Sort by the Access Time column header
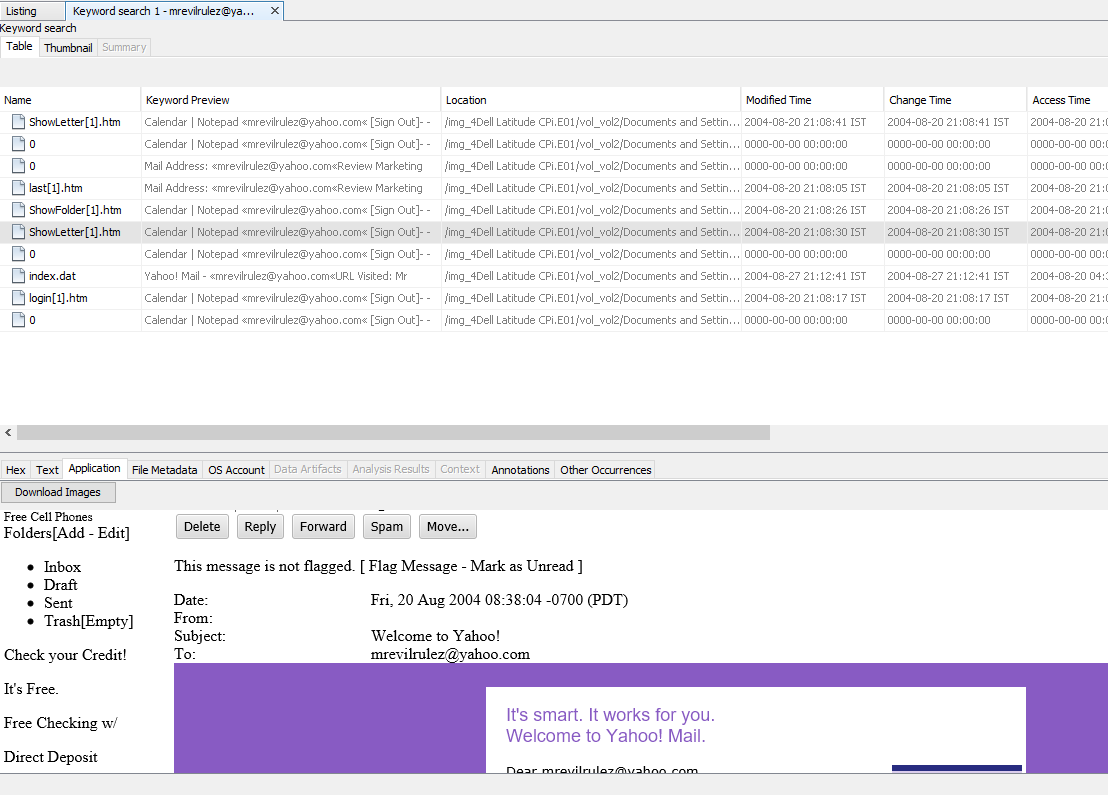Viewport: 1108px width, 795px height. click(1067, 100)
